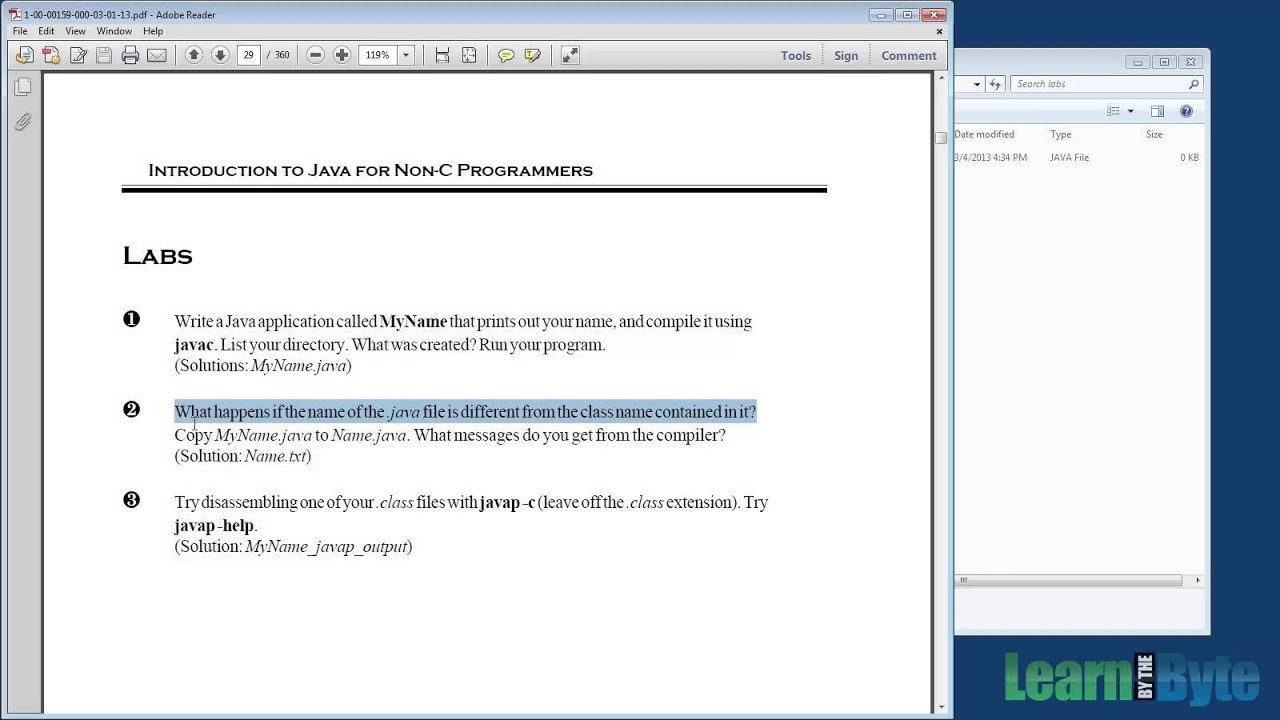Open the Sign pane
1280x720 pixels.
point(846,56)
